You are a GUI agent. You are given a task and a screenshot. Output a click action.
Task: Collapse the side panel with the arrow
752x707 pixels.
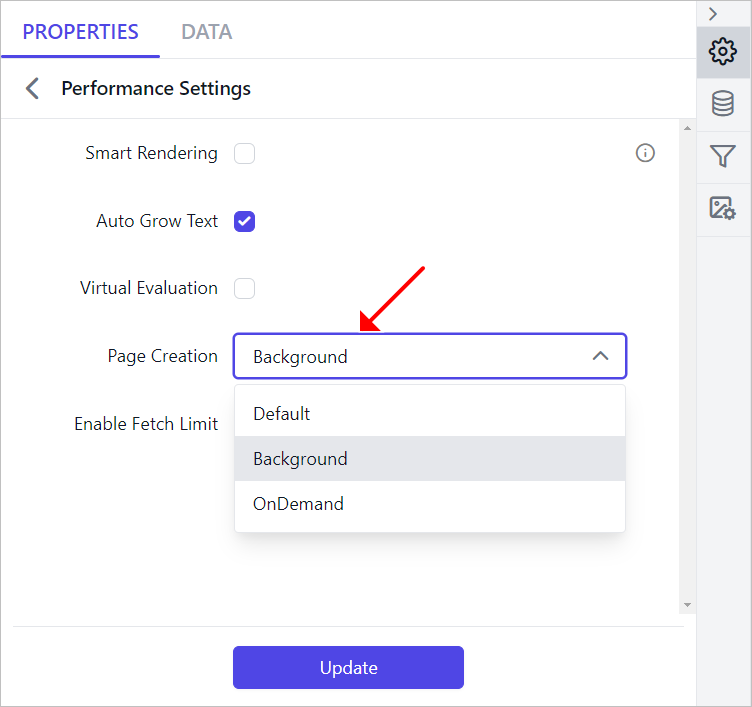coord(713,14)
